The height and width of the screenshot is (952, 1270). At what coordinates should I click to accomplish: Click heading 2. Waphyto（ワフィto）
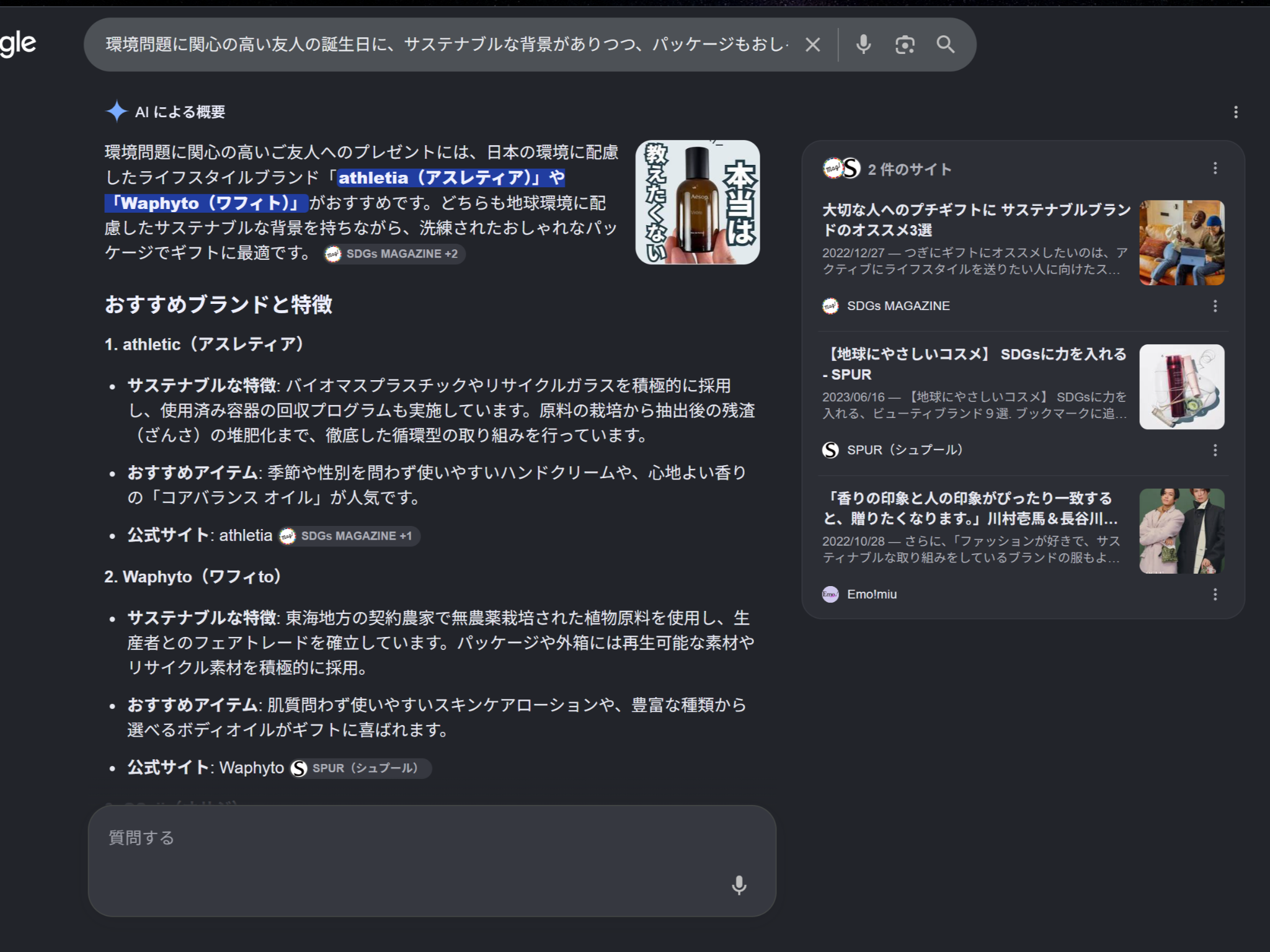pos(195,577)
